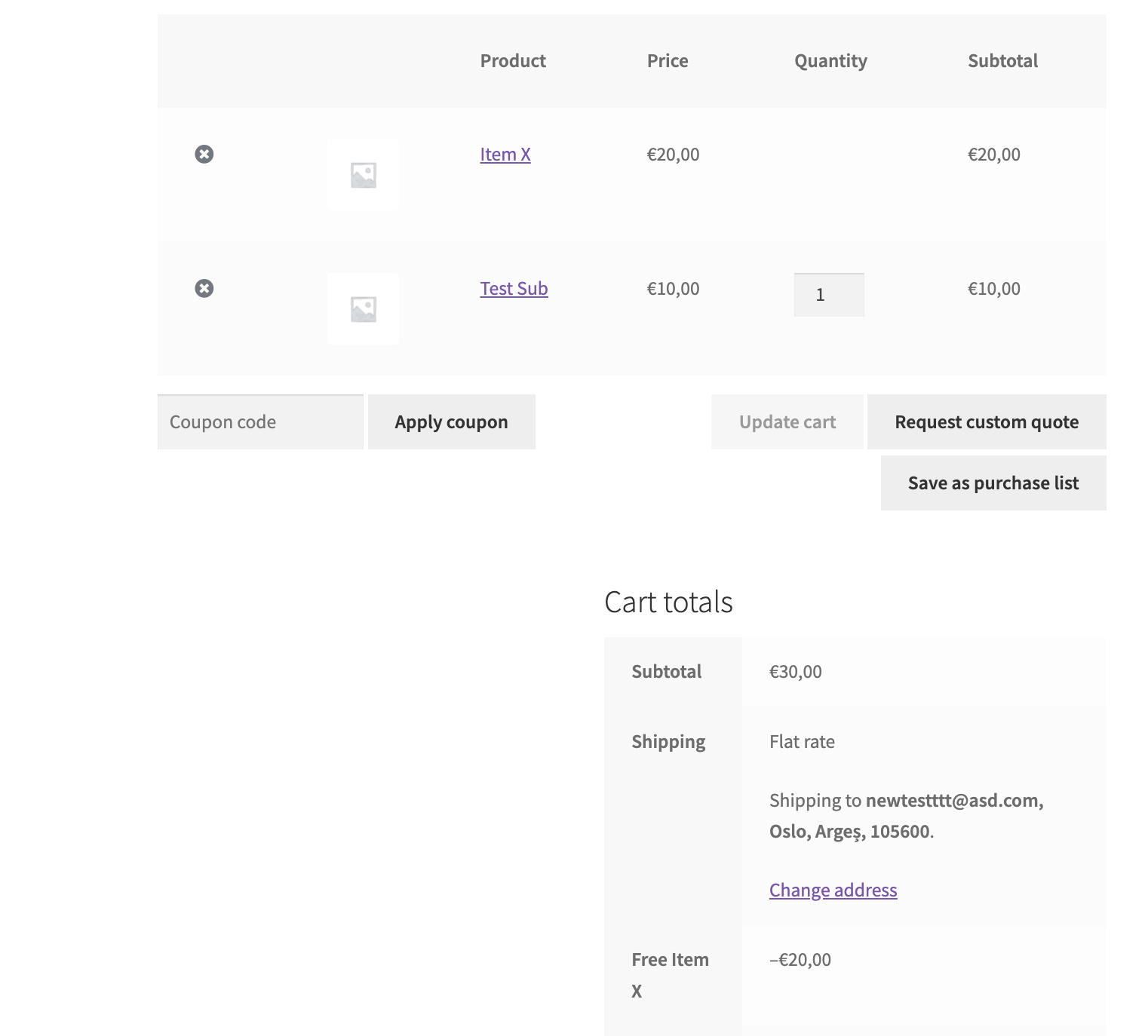The height and width of the screenshot is (1036, 1148).
Task: Select the Test Sub price €10,00
Action: pyautogui.click(x=673, y=289)
